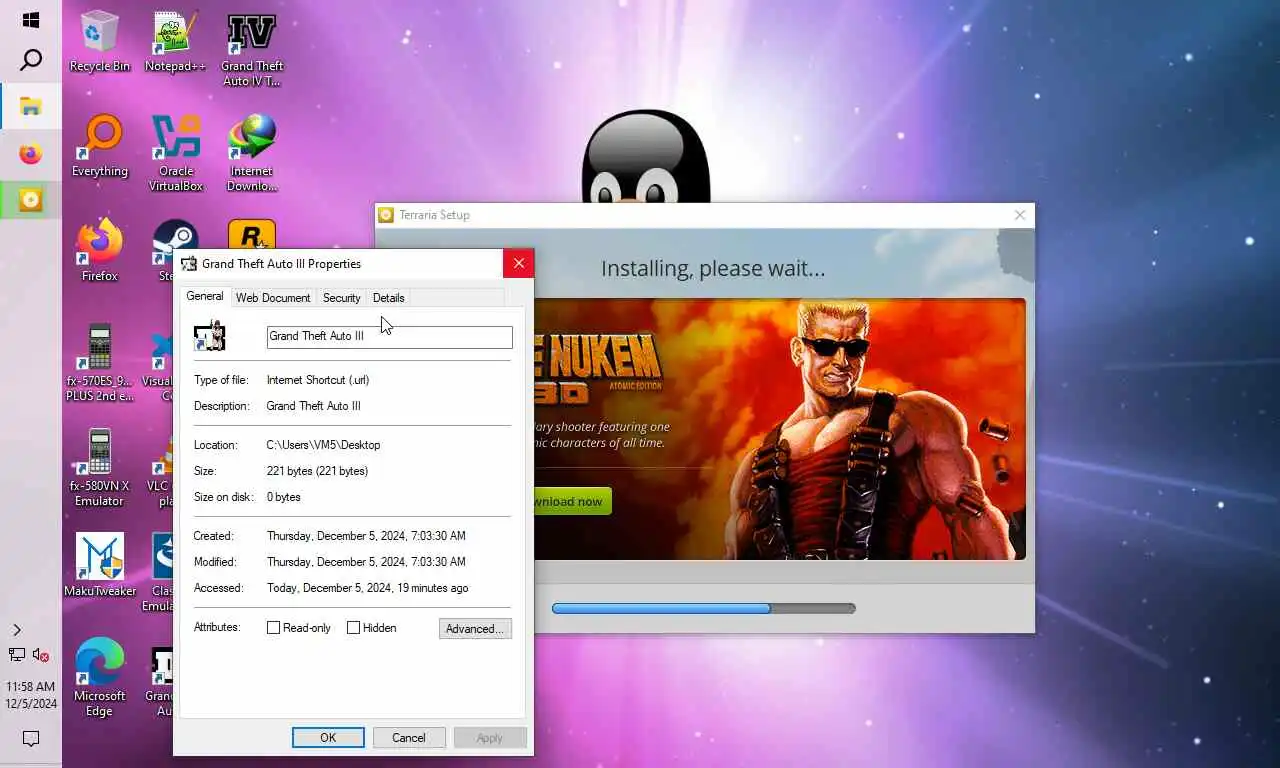Click the Internet Shortcut (.url) file type text
The height and width of the screenshot is (768, 1280).
[x=318, y=380]
